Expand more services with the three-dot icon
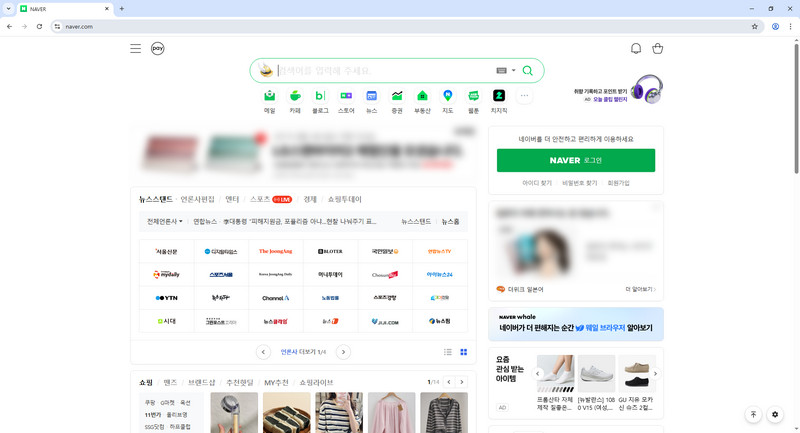 524,96
